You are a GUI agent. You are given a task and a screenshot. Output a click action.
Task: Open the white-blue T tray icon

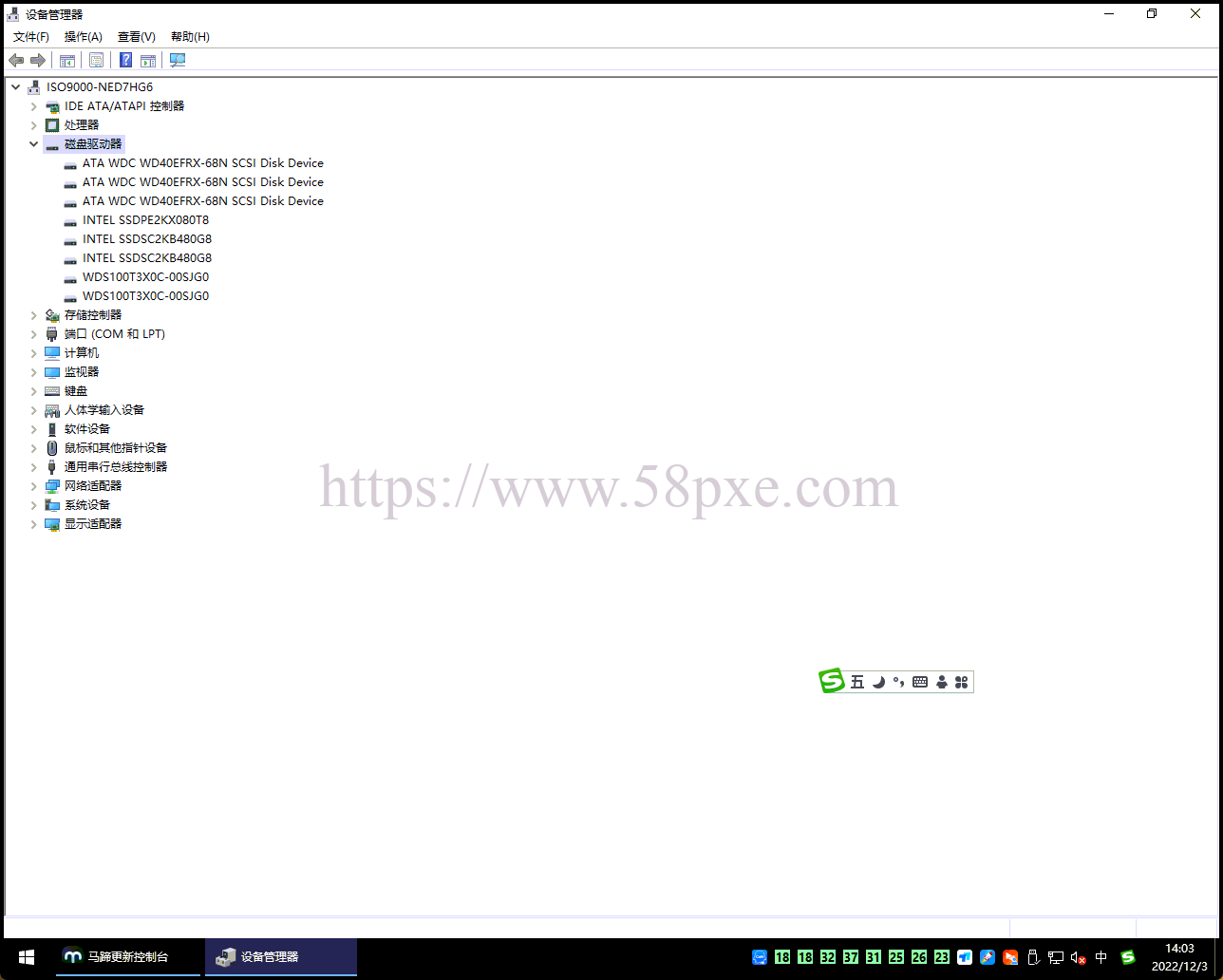click(x=965, y=957)
